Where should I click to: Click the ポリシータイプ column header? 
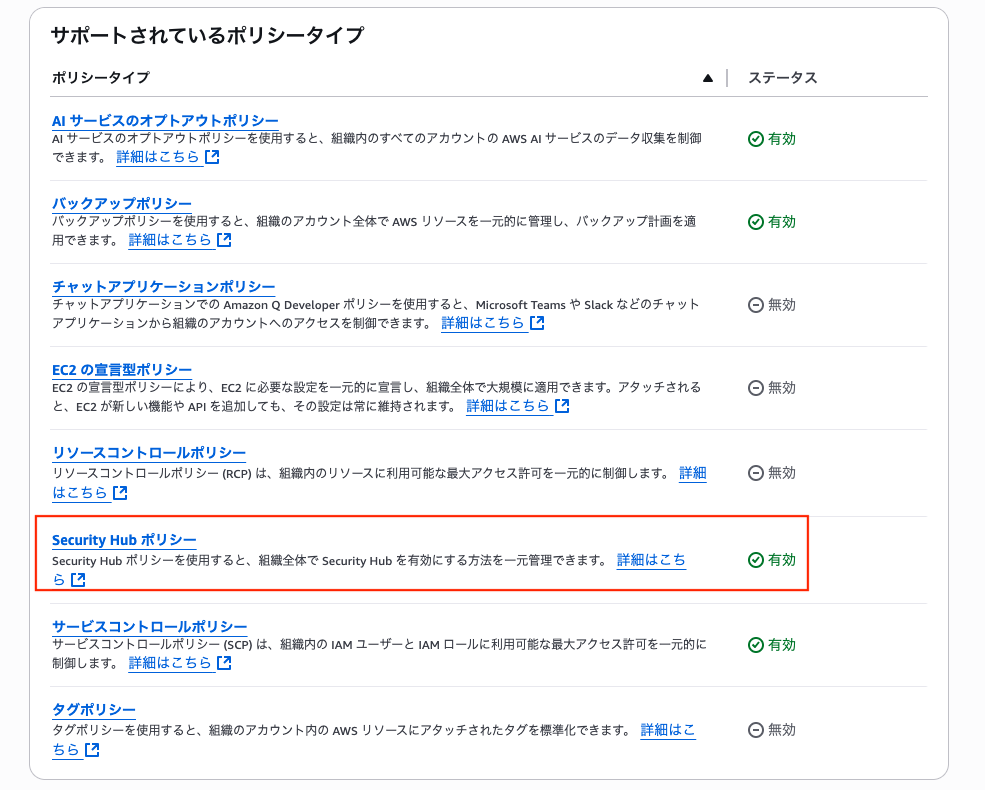tap(101, 78)
